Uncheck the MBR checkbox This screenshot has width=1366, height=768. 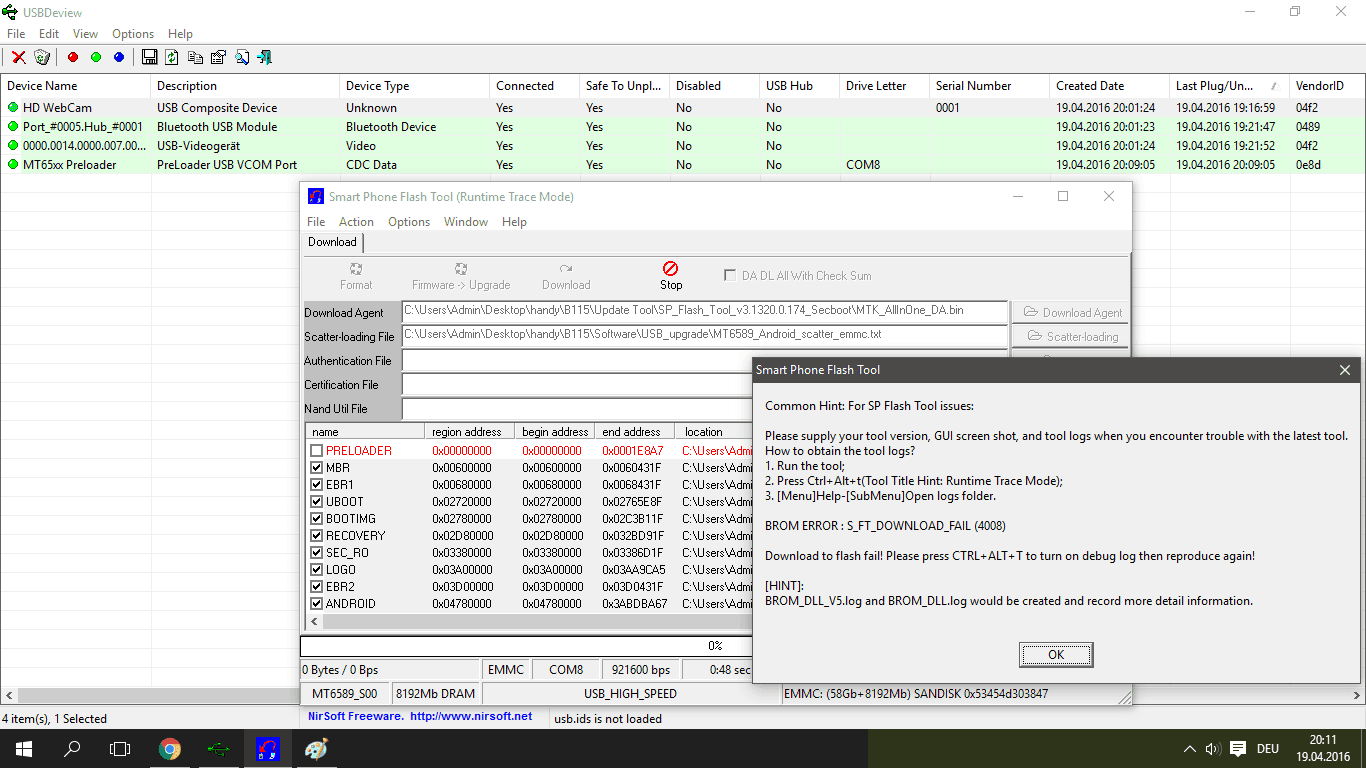(317, 468)
